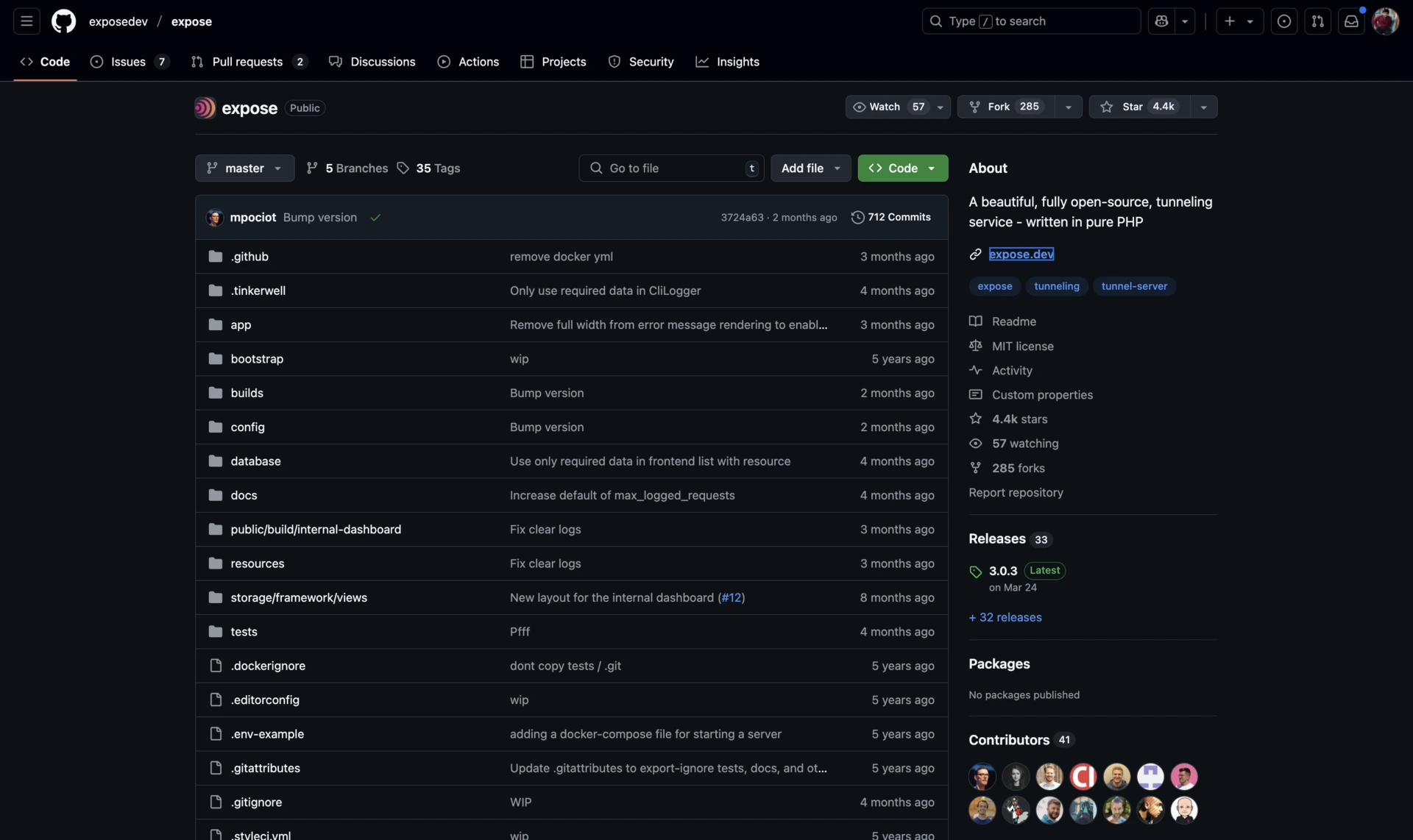Open commit hash 3724a63

[x=742, y=217]
